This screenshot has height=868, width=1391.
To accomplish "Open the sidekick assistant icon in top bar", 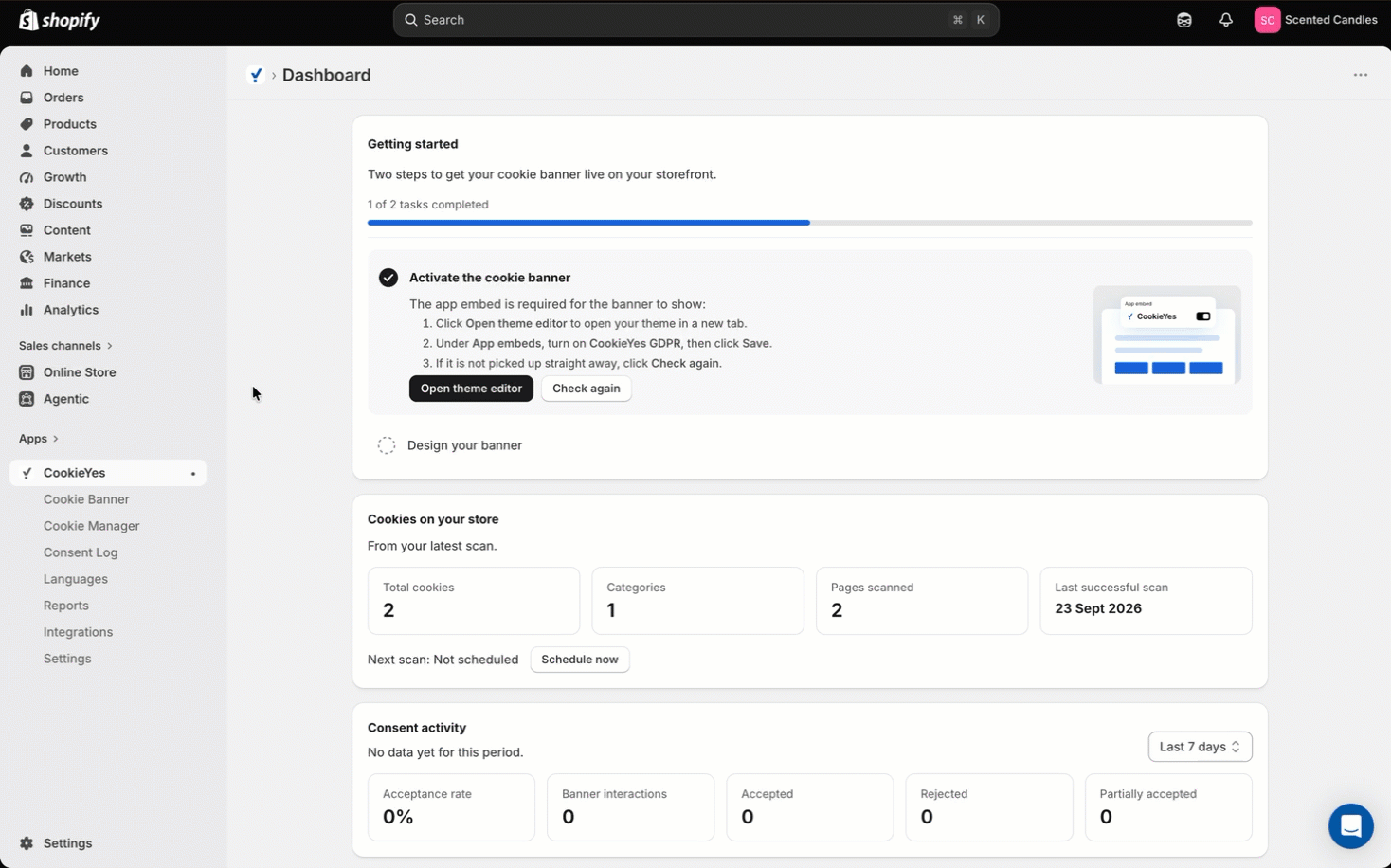I will 1183,20.
